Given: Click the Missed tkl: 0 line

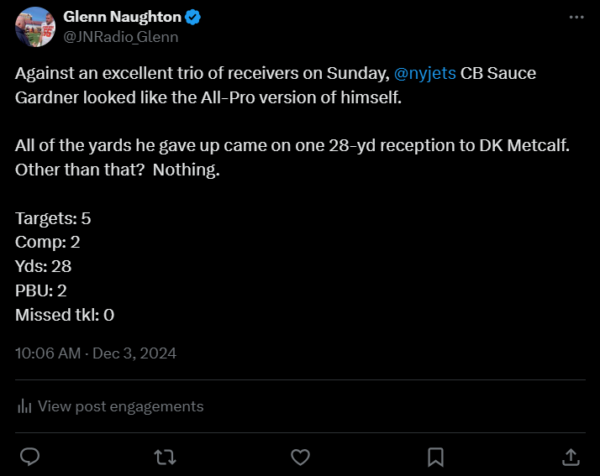Looking at the screenshot, I should [65, 315].
